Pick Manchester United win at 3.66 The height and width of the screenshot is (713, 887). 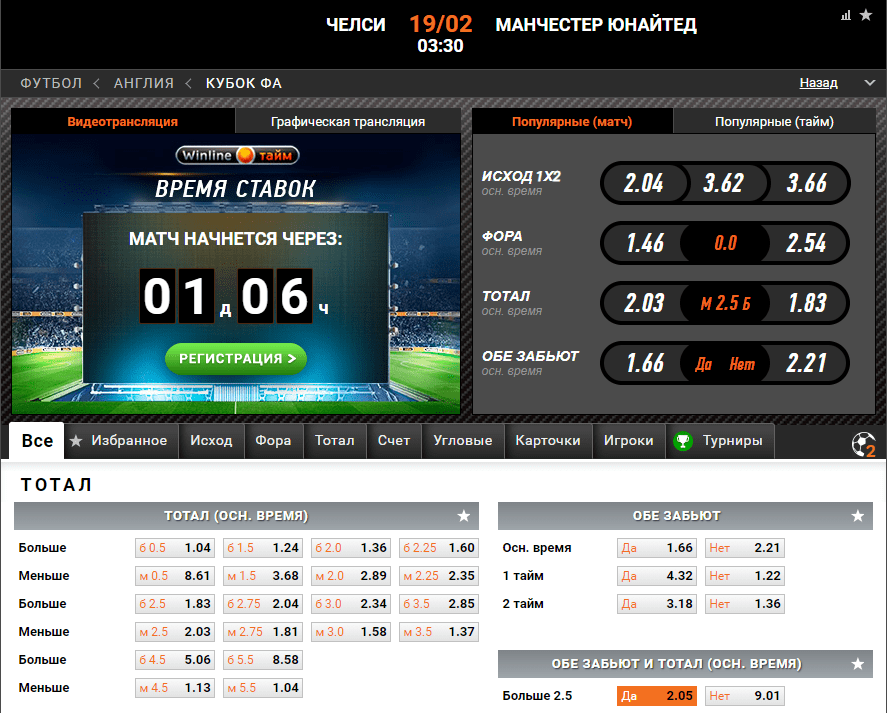coord(807,183)
